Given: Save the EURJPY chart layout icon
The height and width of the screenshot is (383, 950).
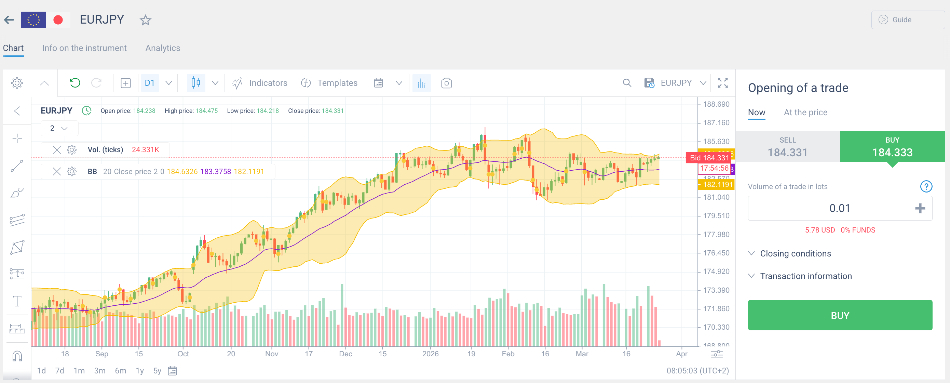Looking at the screenshot, I should (x=649, y=83).
